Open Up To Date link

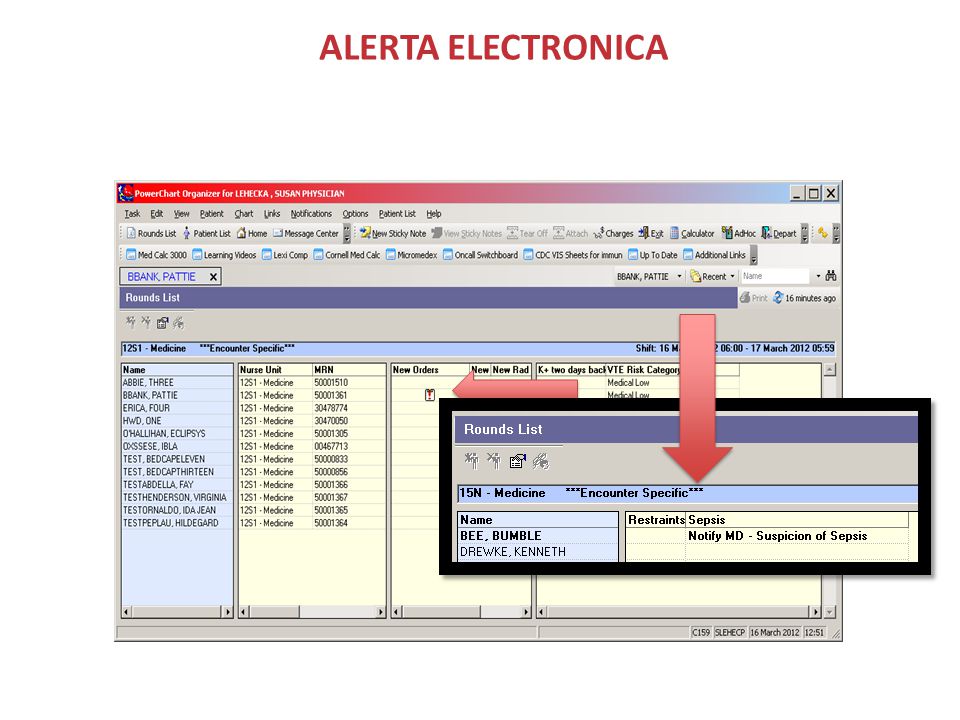(x=653, y=255)
